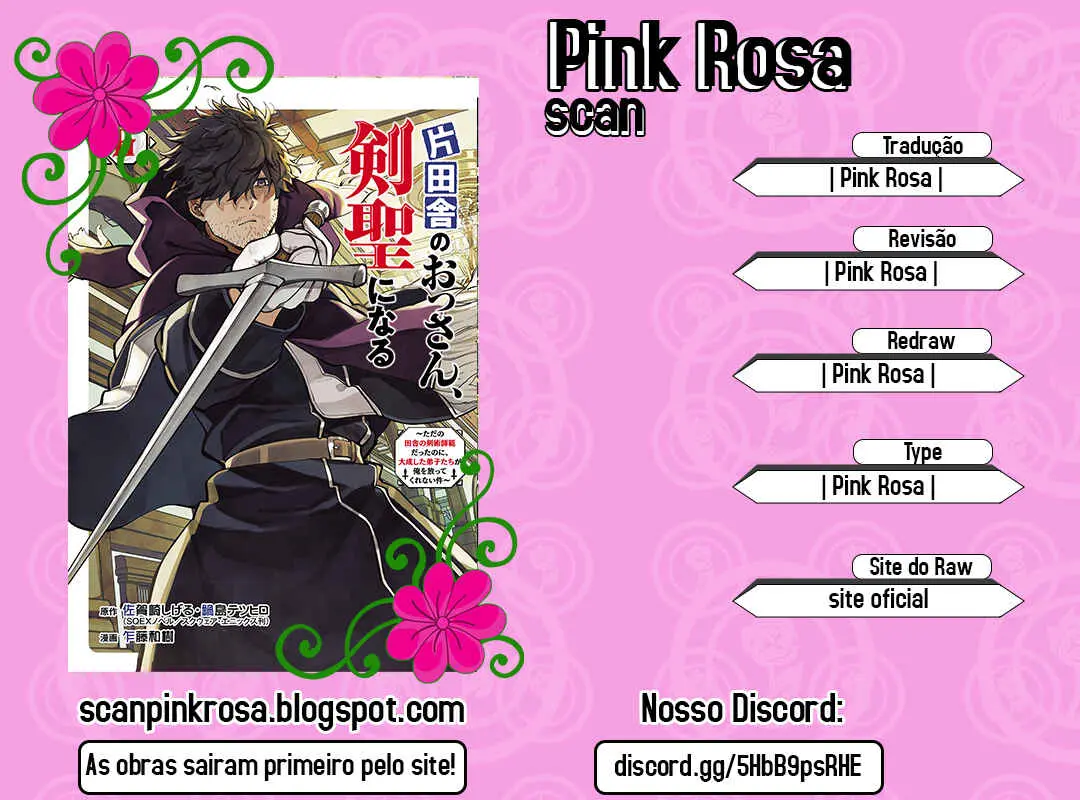
Task: Click 'As obras sairam primeiro pelo site!' box
Action: [x=272, y=767]
